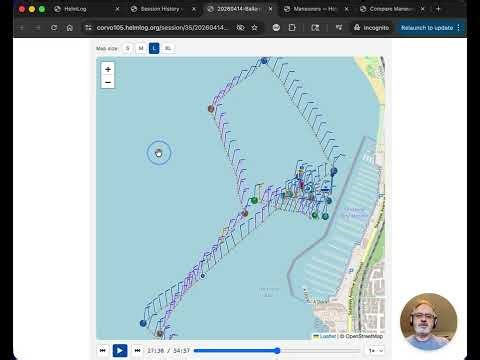Click the blue marker at the bottom-left track end
Screen dimensions: 480x360
[x=143, y=323]
